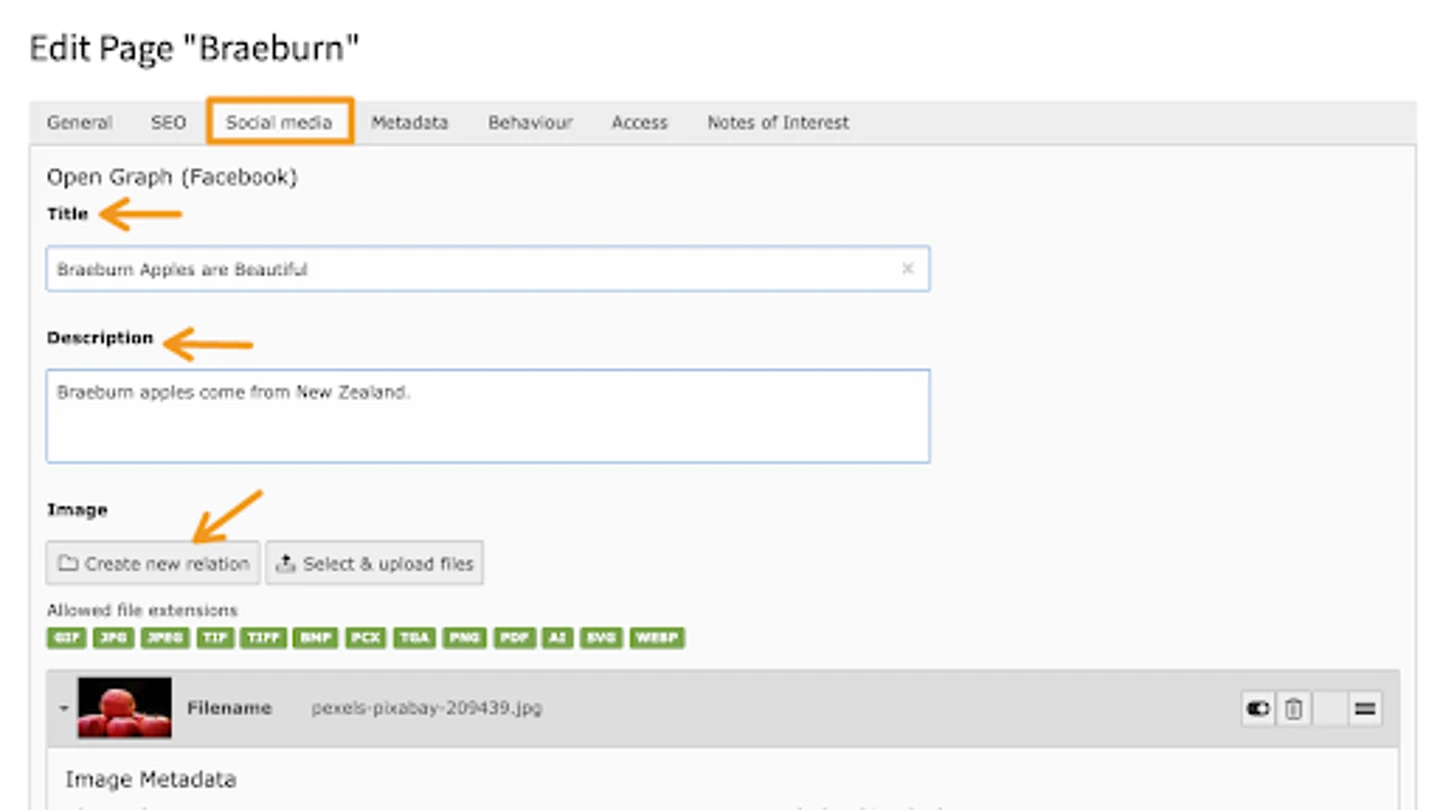Viewport: 1440px width, 810px height.
Task: Open the Social media tab
Action: pyautogui.click(x=279, y=122)
